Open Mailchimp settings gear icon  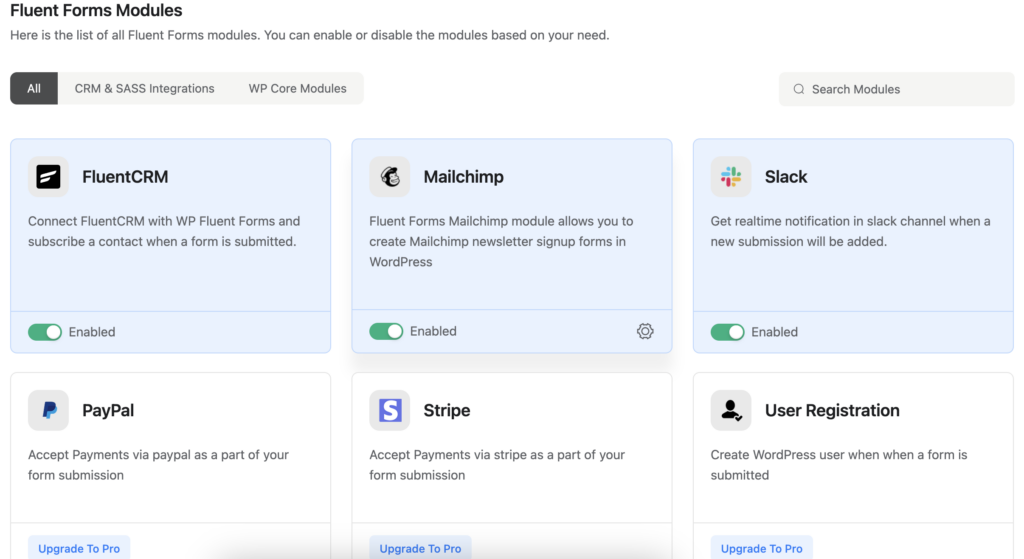click(645, 331)
